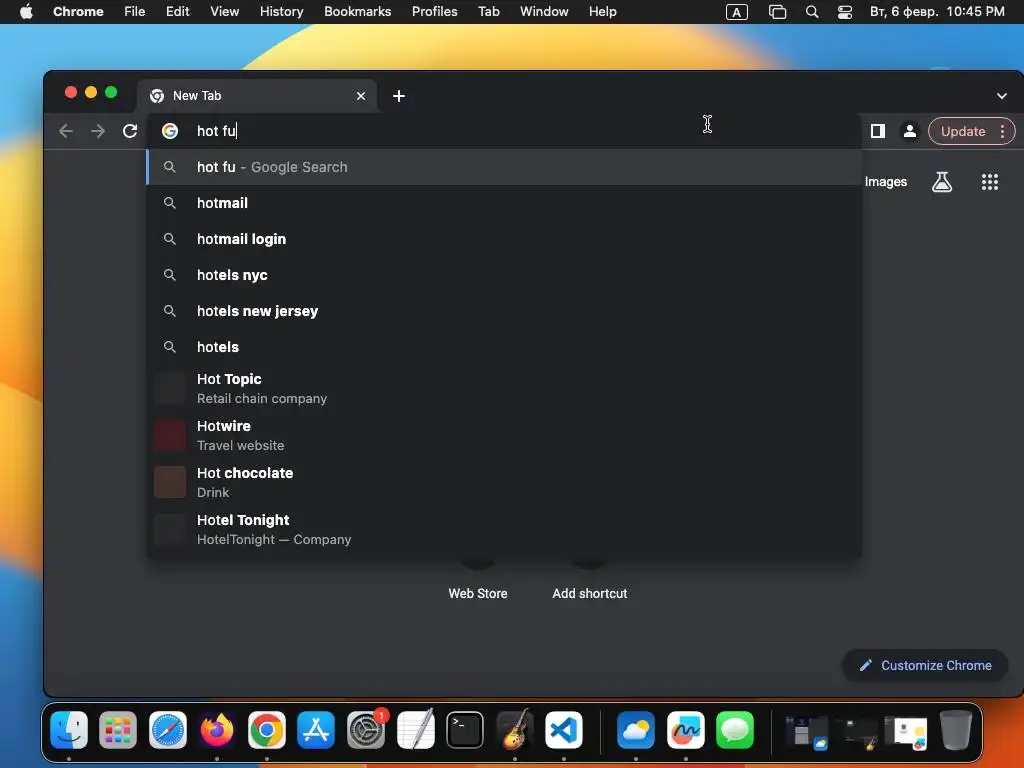Close the New Tab tab
The width and height of the screenshot is (1024, 768).
point(361,96)
